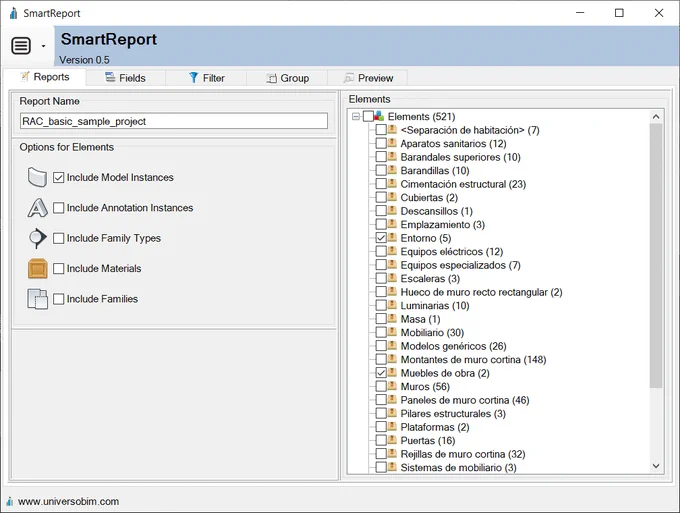Screen dimensions: 680x513
Task: Switch to the Reports tab
Action: tap(45, 77)
